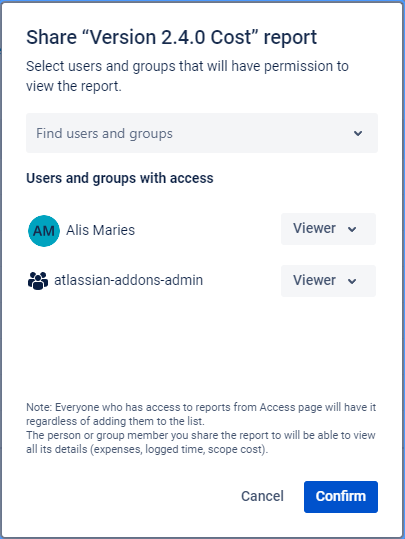Screen dimensions: 405x539
Task: Click the chevron arrow in Alis Maries' role selector
Action: [x=352, y=229]
